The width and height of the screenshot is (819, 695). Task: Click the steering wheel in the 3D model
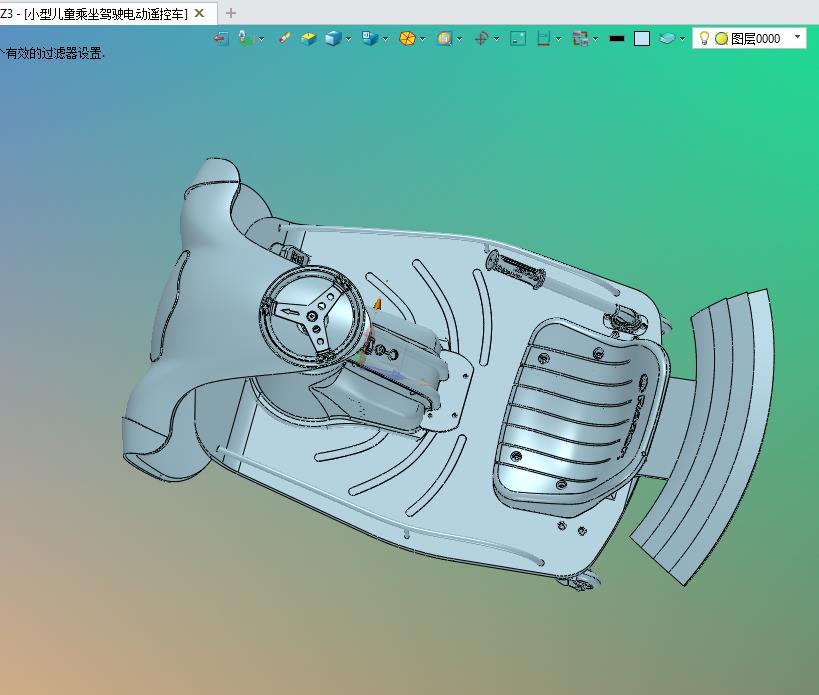pyautogui.click(x=312, y=315)
